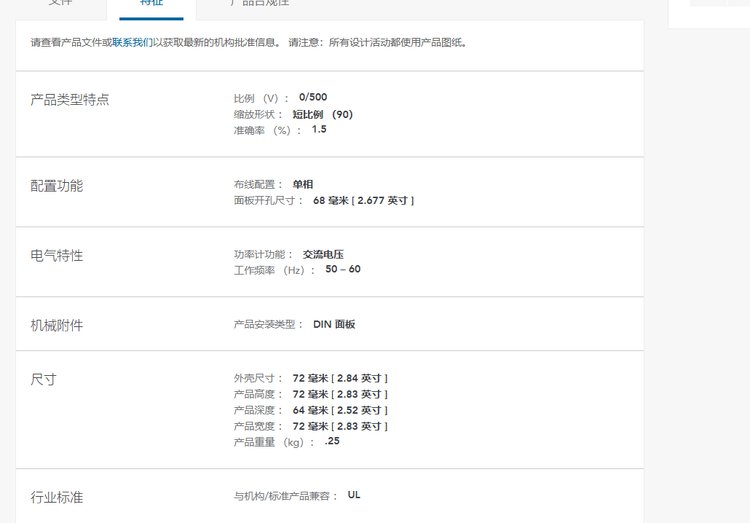Click the 68 毫米 panel cutout value
The image size is (750, 523).
pos(363,200)
